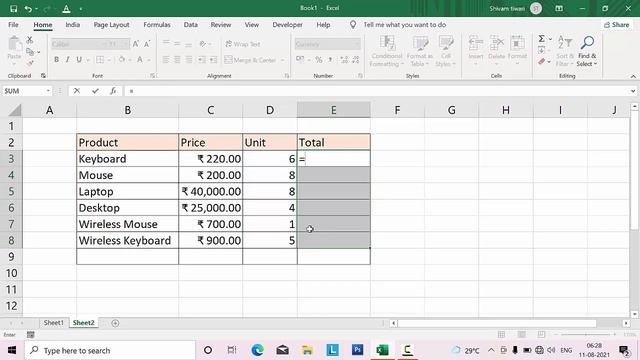The image size is (640, 360).
Task: Click the Format Painter brush icon
Action: pyautogui.click(x=30, y=63)
